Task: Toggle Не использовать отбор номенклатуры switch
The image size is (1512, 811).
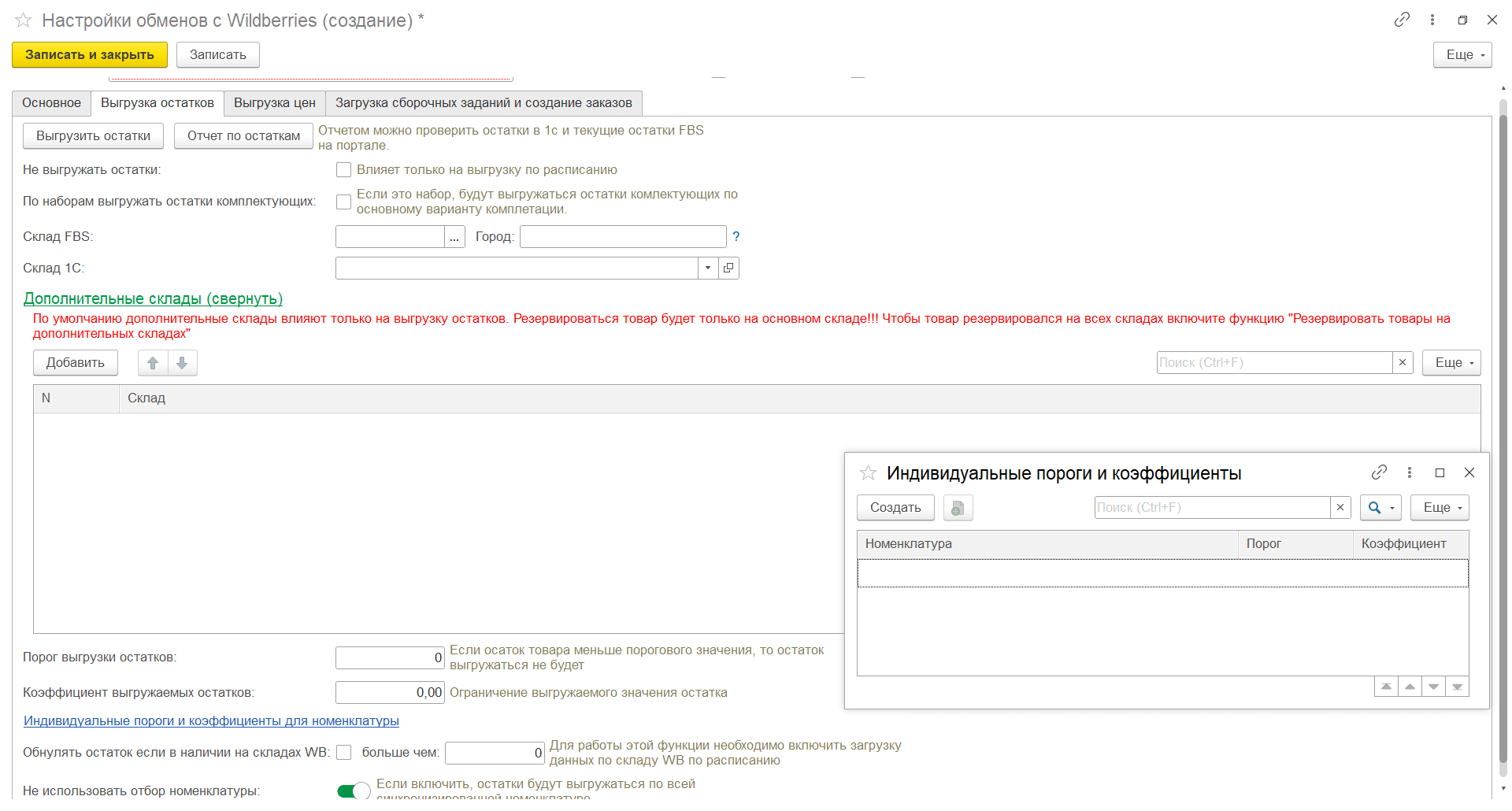Action: point(354,791)
